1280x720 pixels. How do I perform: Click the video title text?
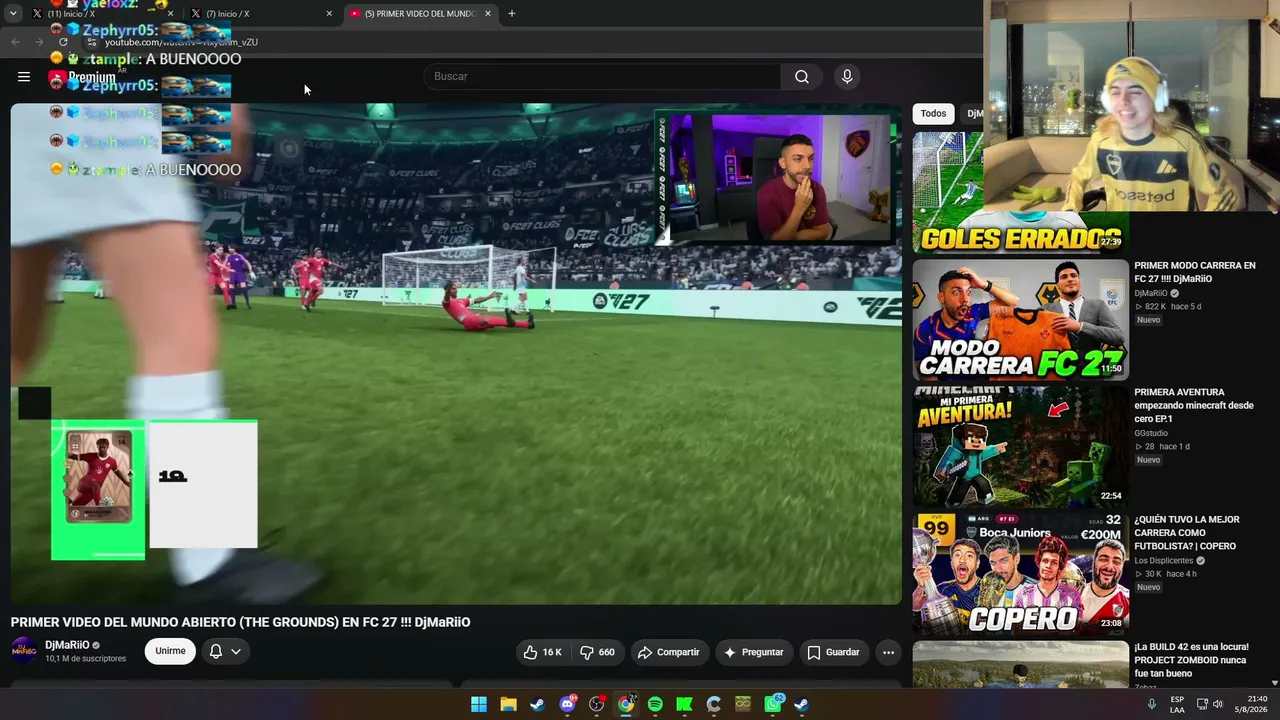[240, 622]
